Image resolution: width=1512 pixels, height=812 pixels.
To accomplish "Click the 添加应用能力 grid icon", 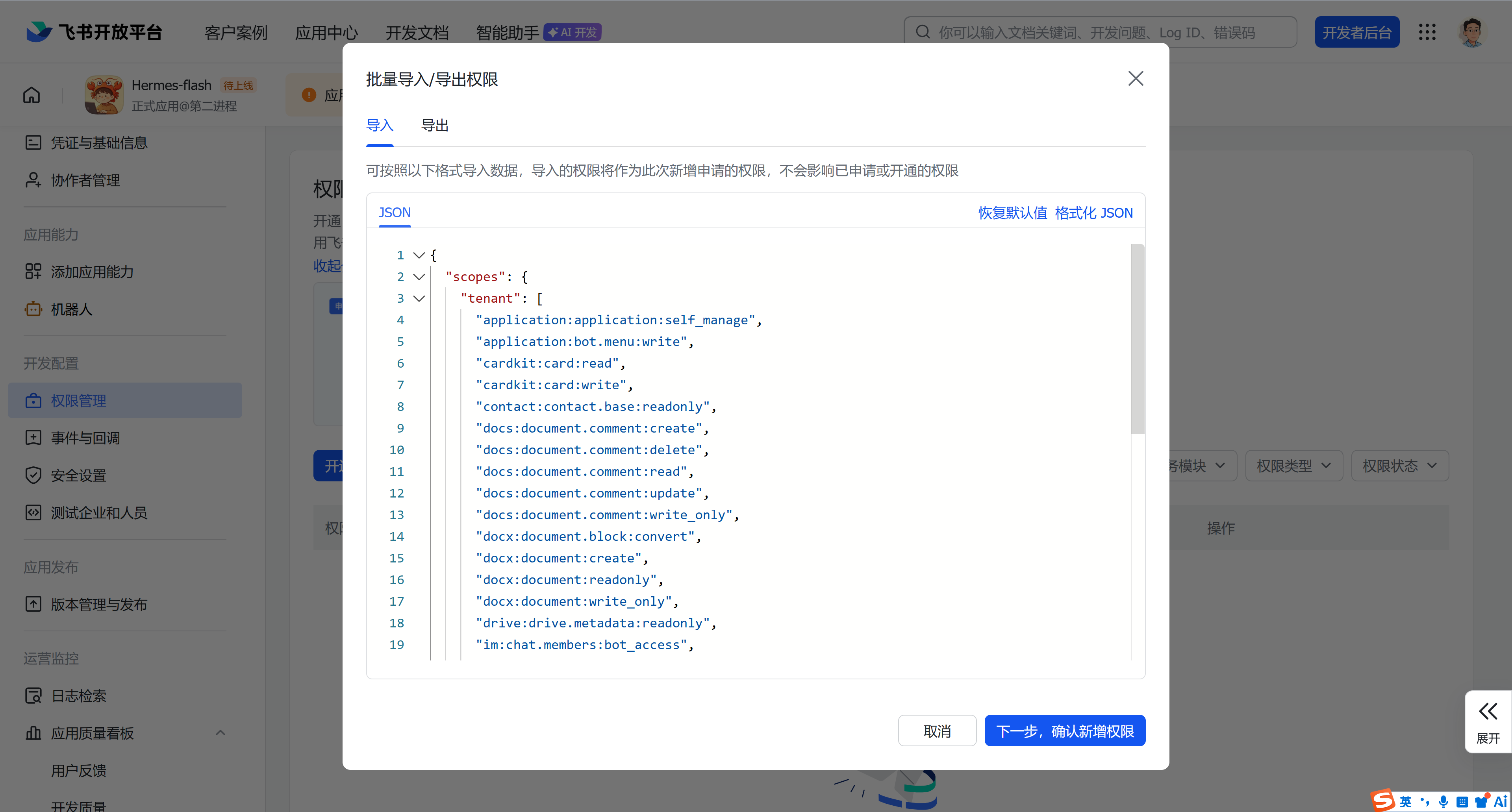I will click(33, 272).
